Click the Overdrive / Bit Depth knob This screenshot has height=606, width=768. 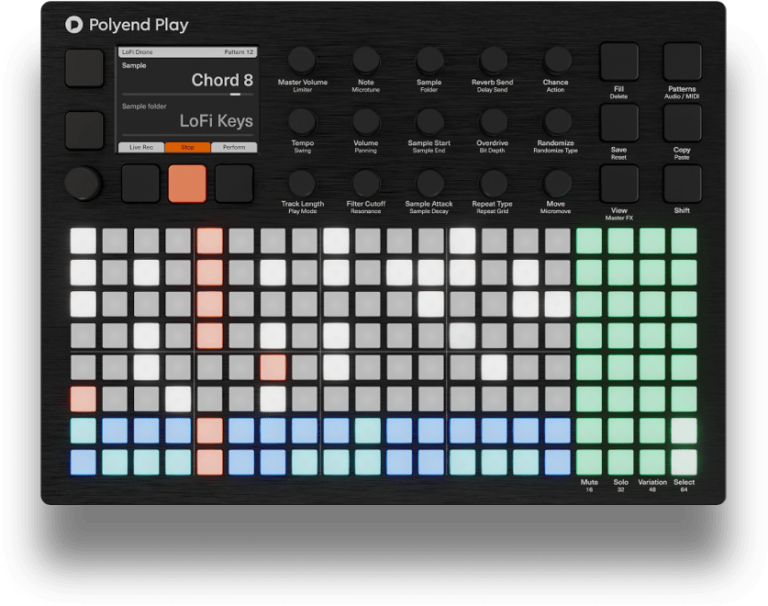tap(492, 122)
